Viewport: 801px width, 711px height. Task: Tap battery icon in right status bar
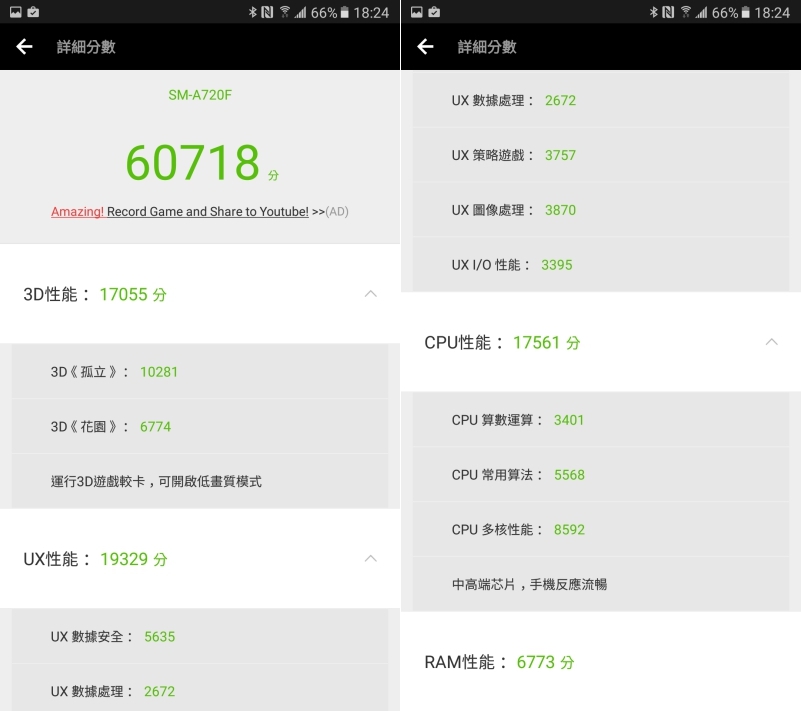(x=746, y=12)
